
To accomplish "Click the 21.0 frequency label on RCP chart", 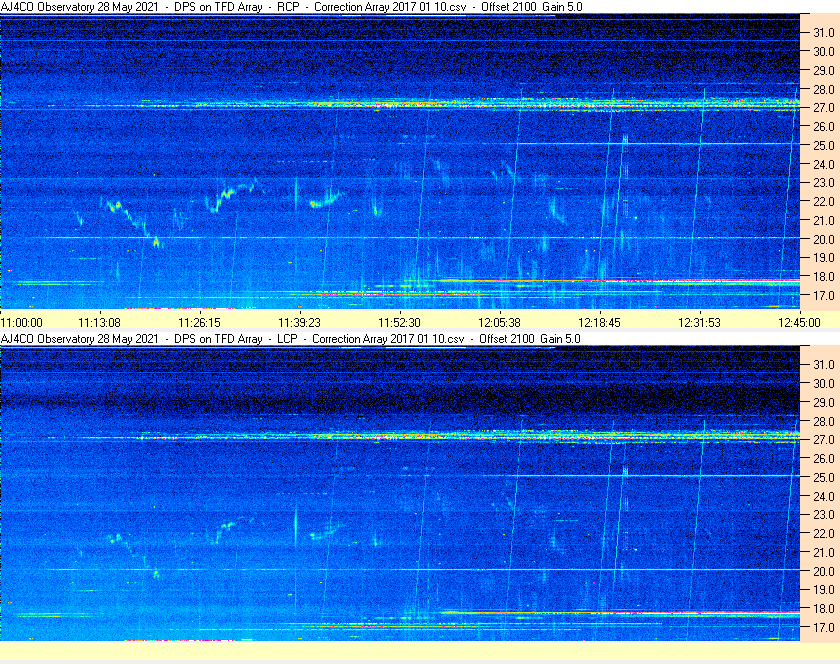I will click(x=824, y=221).
